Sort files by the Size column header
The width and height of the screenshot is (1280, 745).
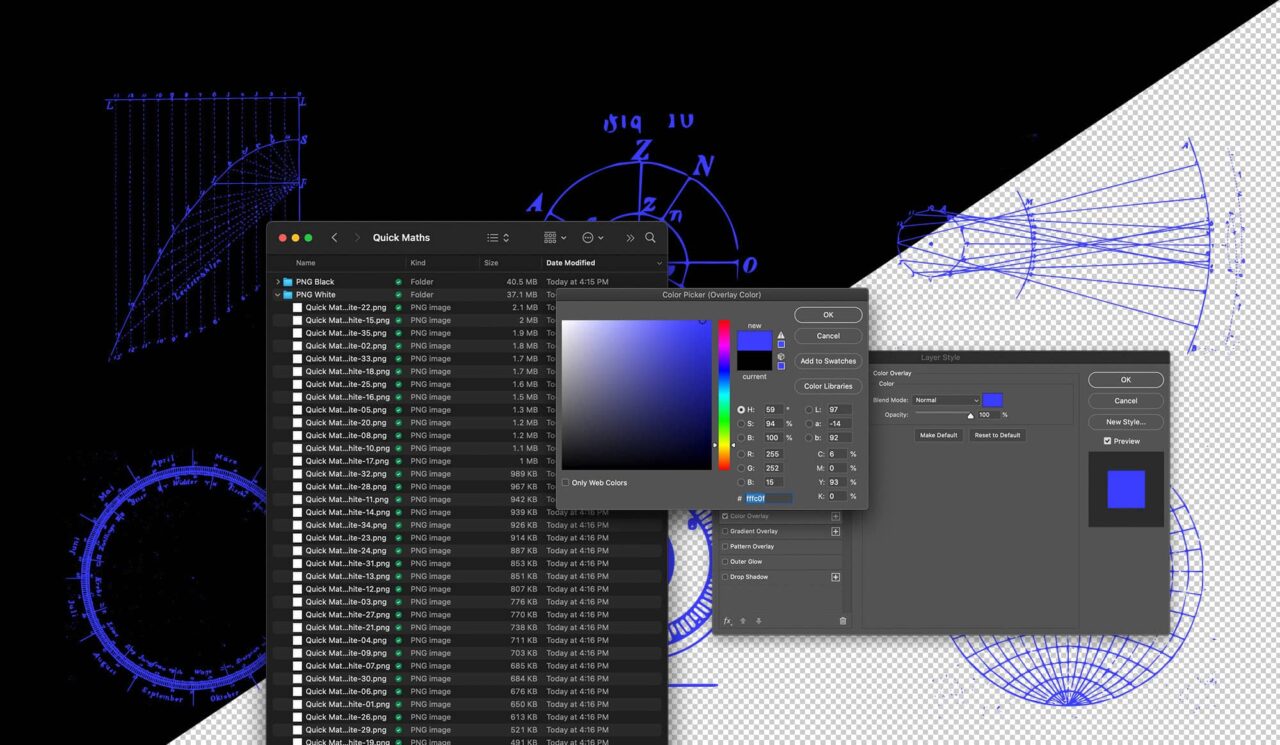point(489,262)
